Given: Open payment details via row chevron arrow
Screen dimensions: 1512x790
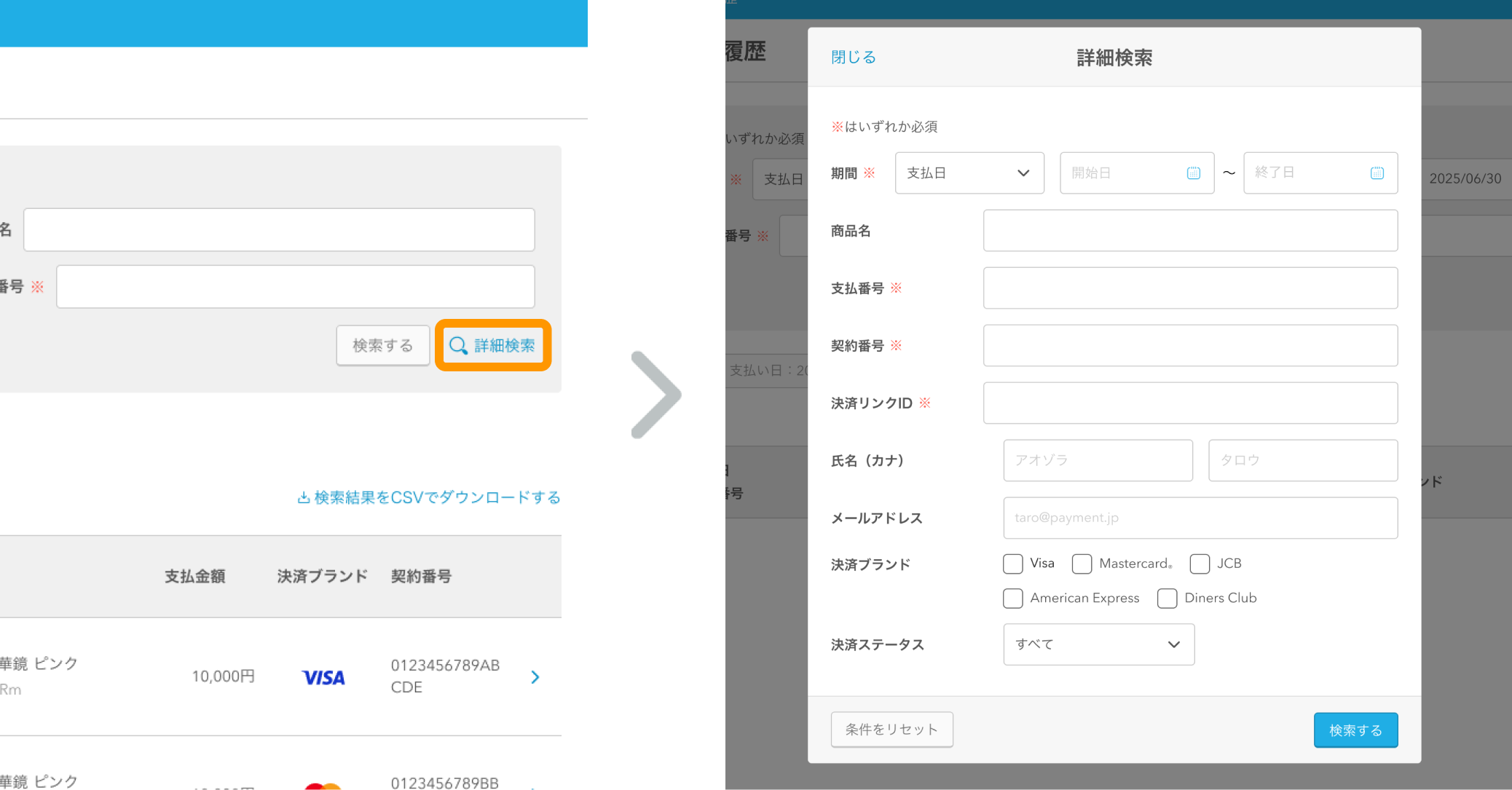Looking at the screenshot, I should click(535, 677).
